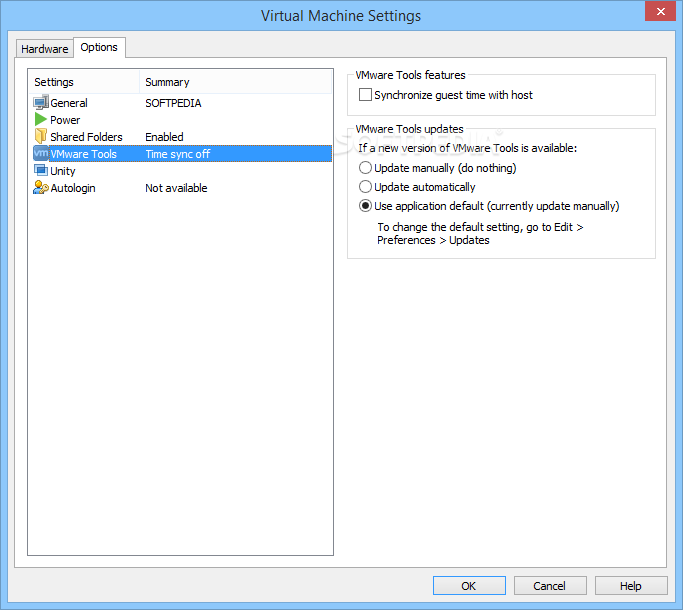This screenshot has width=683, height=610.
Task: Click the Shared Folders folder icon
Action: click(41, 136)
